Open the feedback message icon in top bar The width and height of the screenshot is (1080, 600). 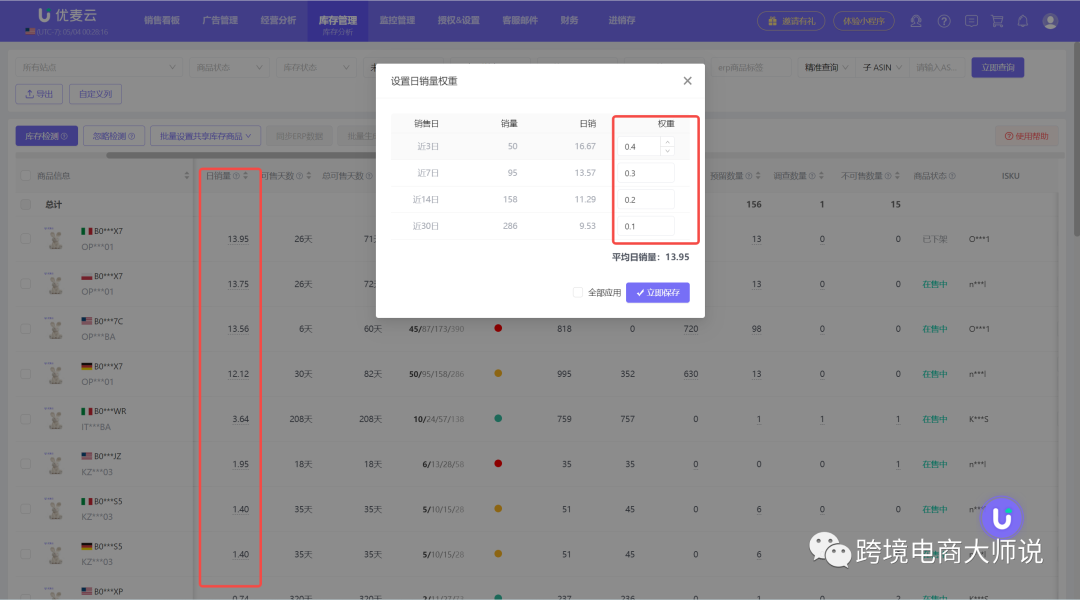(971, 20)
